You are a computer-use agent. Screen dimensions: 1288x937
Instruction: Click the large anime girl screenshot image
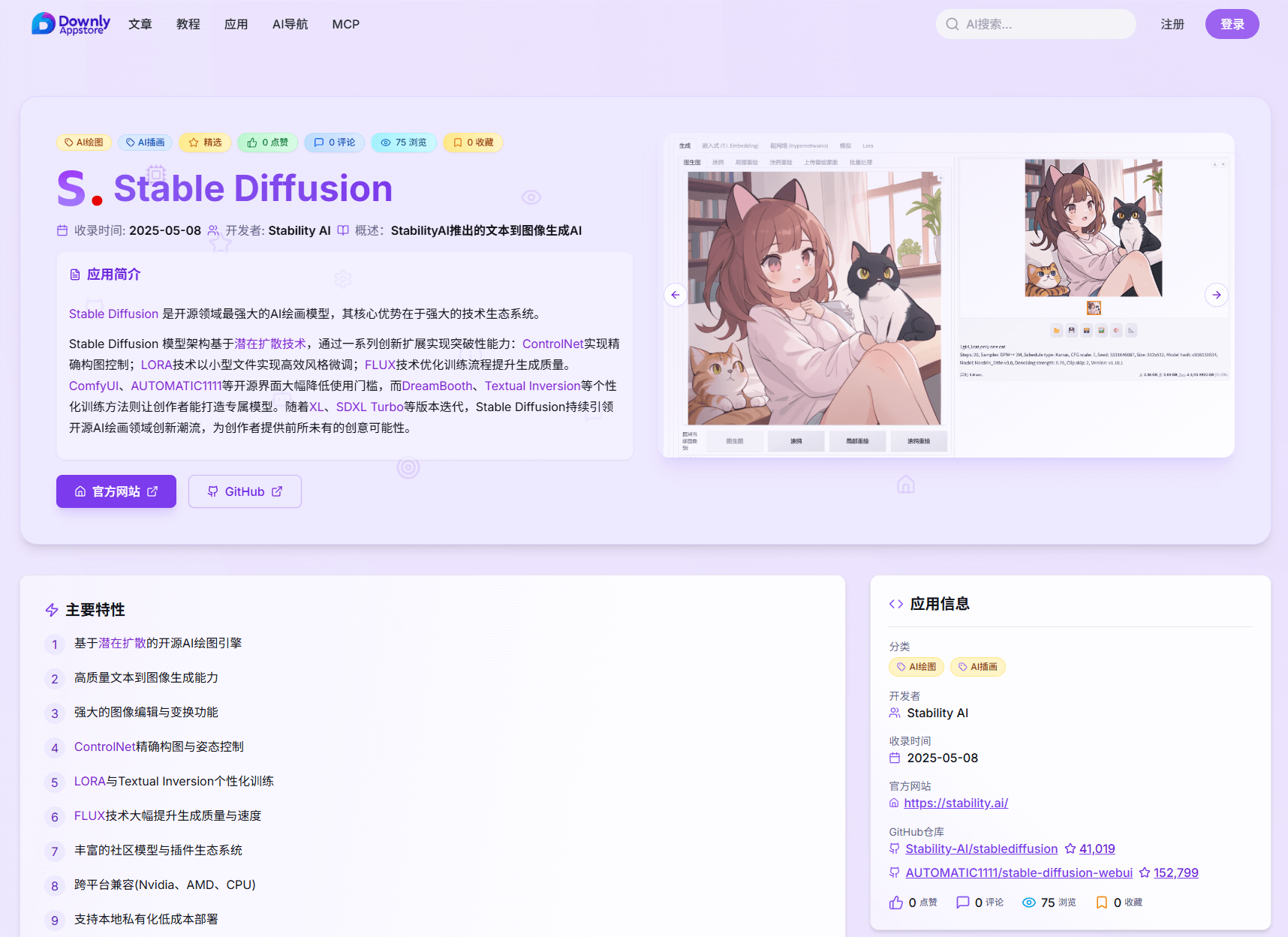[814, 299]
